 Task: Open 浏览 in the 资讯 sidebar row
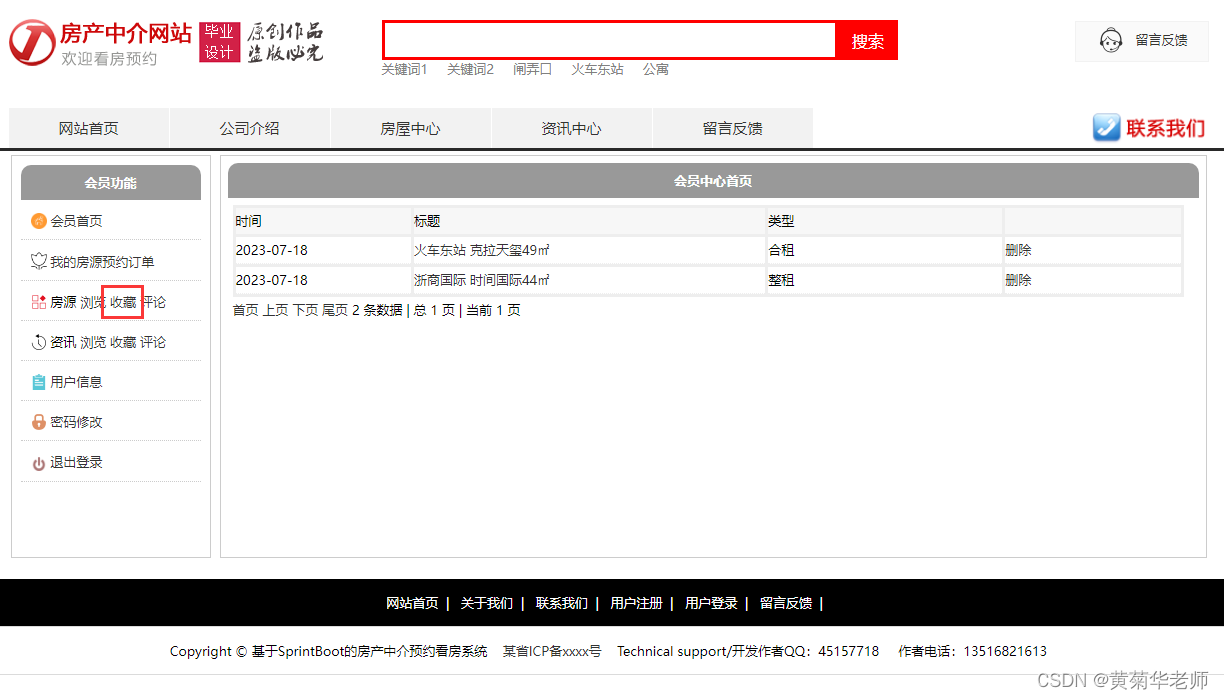pyautogui.click(x=93, y=342)
